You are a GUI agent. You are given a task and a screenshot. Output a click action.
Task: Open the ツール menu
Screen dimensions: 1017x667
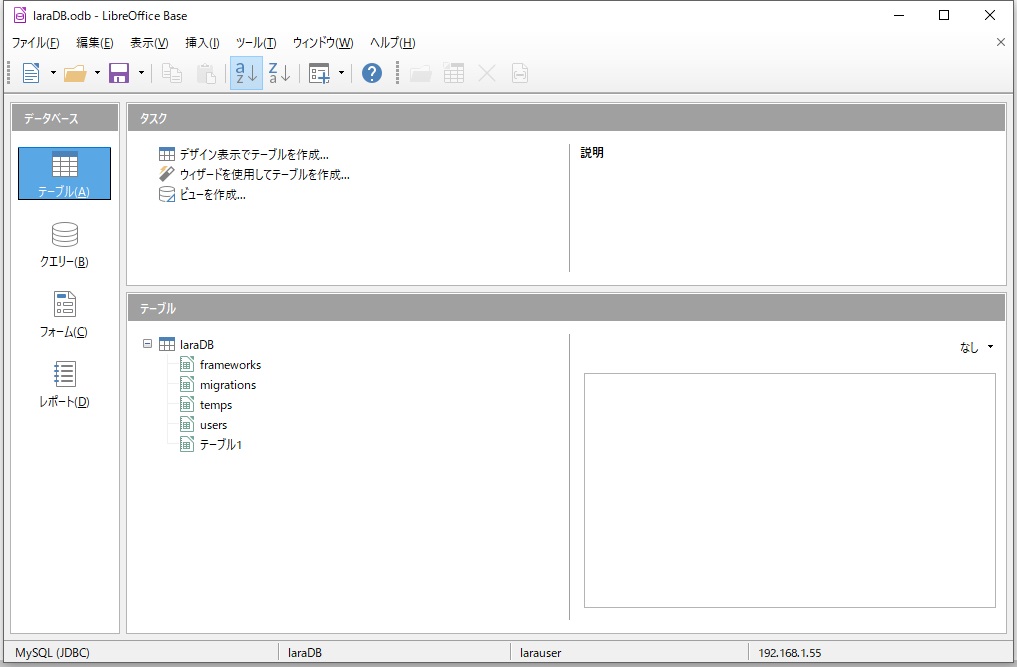tap(256, 43)
